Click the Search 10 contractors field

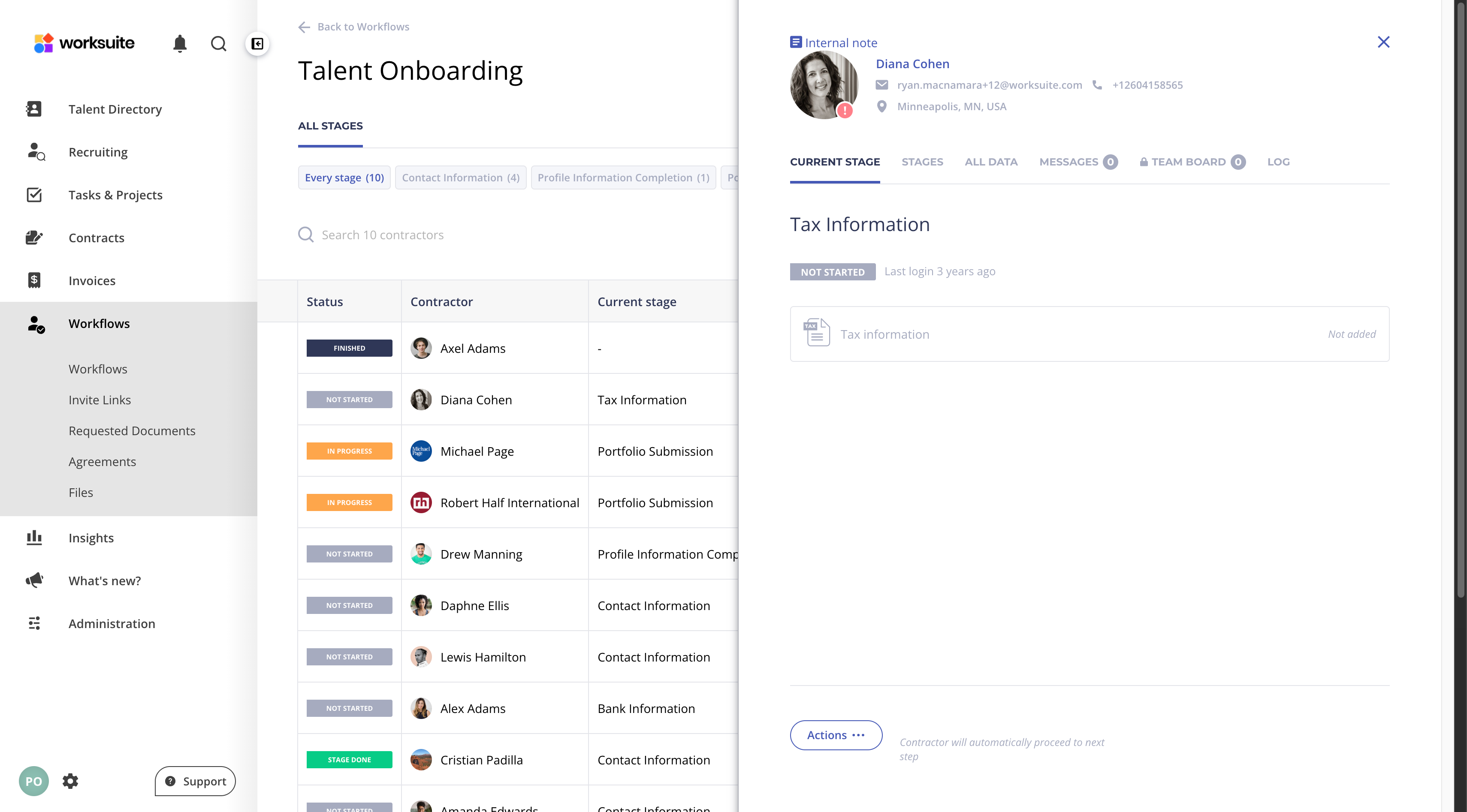(x=382, y=235)
